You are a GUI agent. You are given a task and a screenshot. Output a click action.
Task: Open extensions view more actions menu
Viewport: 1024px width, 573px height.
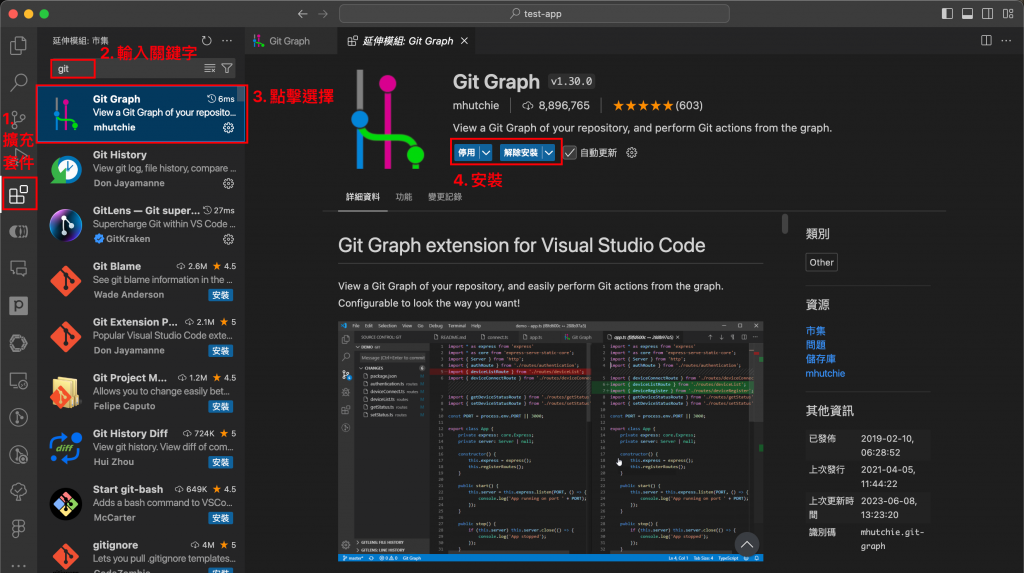point(227,41)
